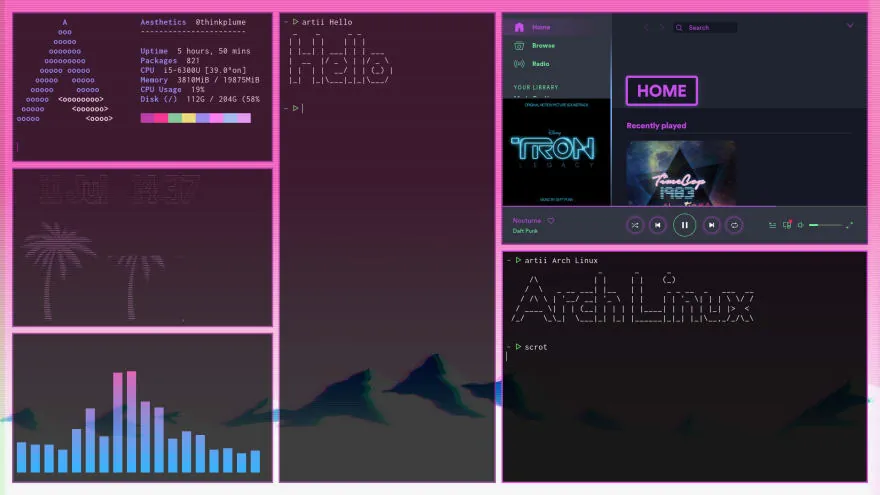Click the 'Uptime 5 hours, 50 mins' line

point(195,51)
